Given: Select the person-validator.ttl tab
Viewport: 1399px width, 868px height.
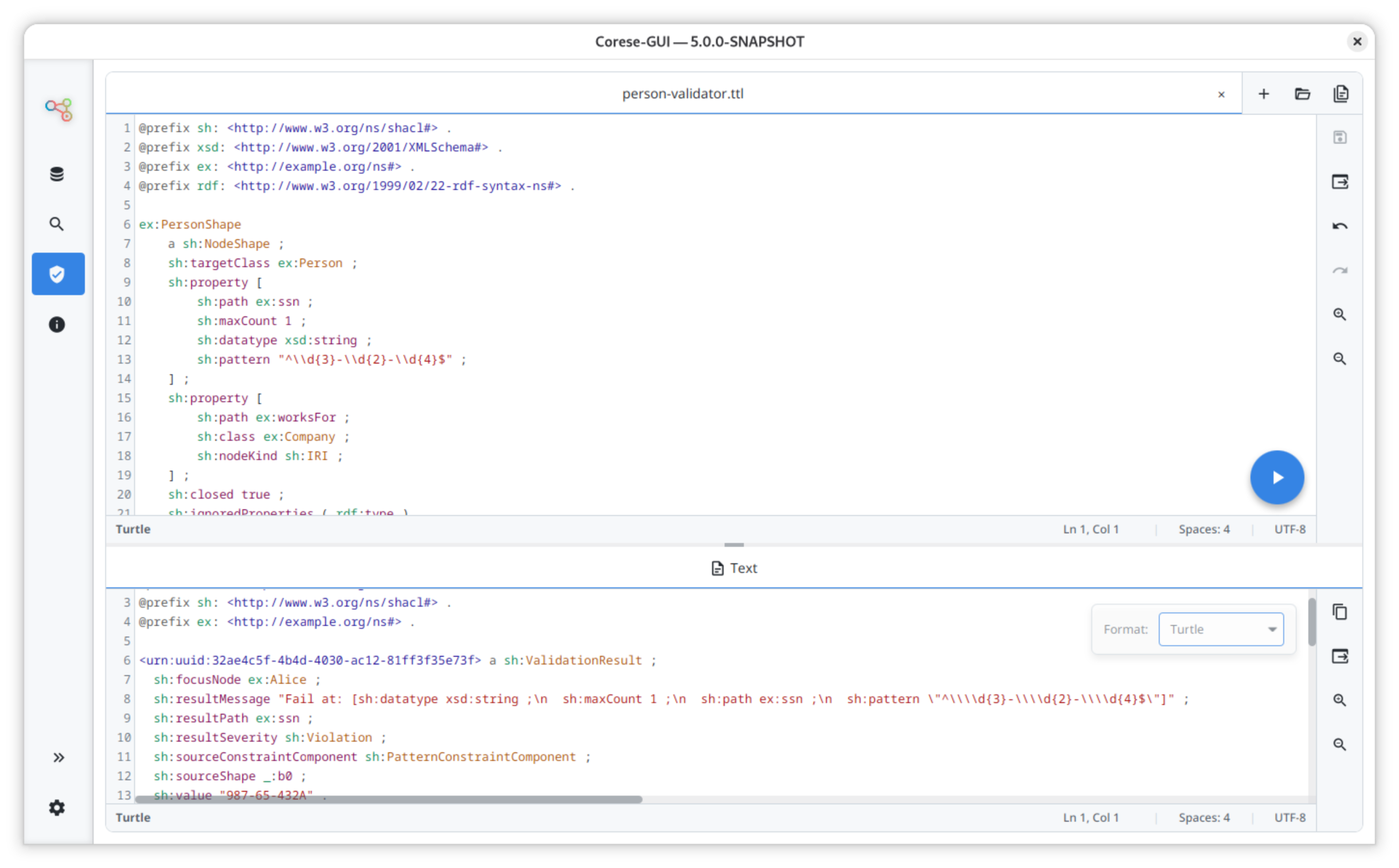Looking at the screenshot, I should tap(682, 94).
